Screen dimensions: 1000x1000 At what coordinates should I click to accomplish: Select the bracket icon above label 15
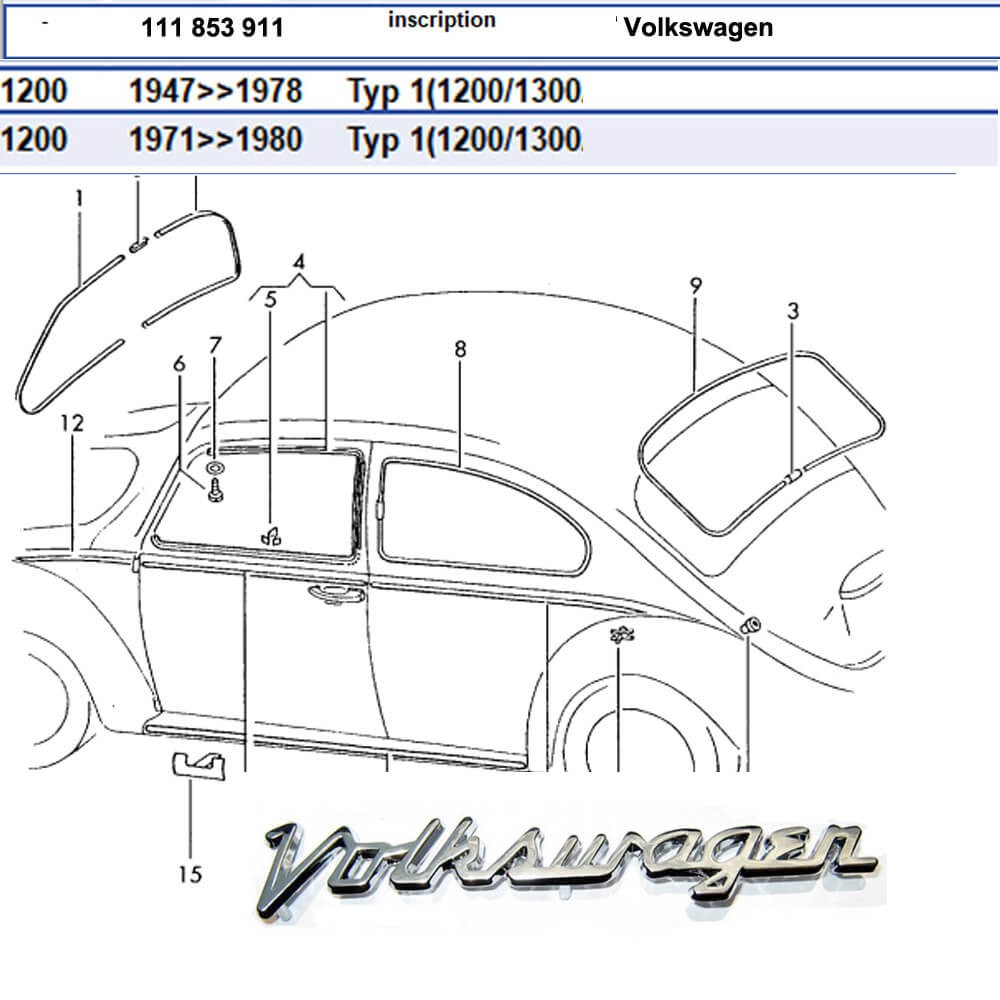click(x=198, y=765)
